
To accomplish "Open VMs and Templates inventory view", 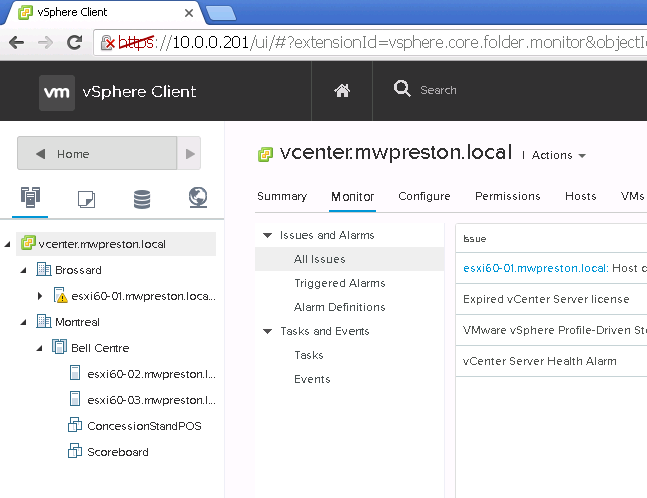I will [86, 199].
